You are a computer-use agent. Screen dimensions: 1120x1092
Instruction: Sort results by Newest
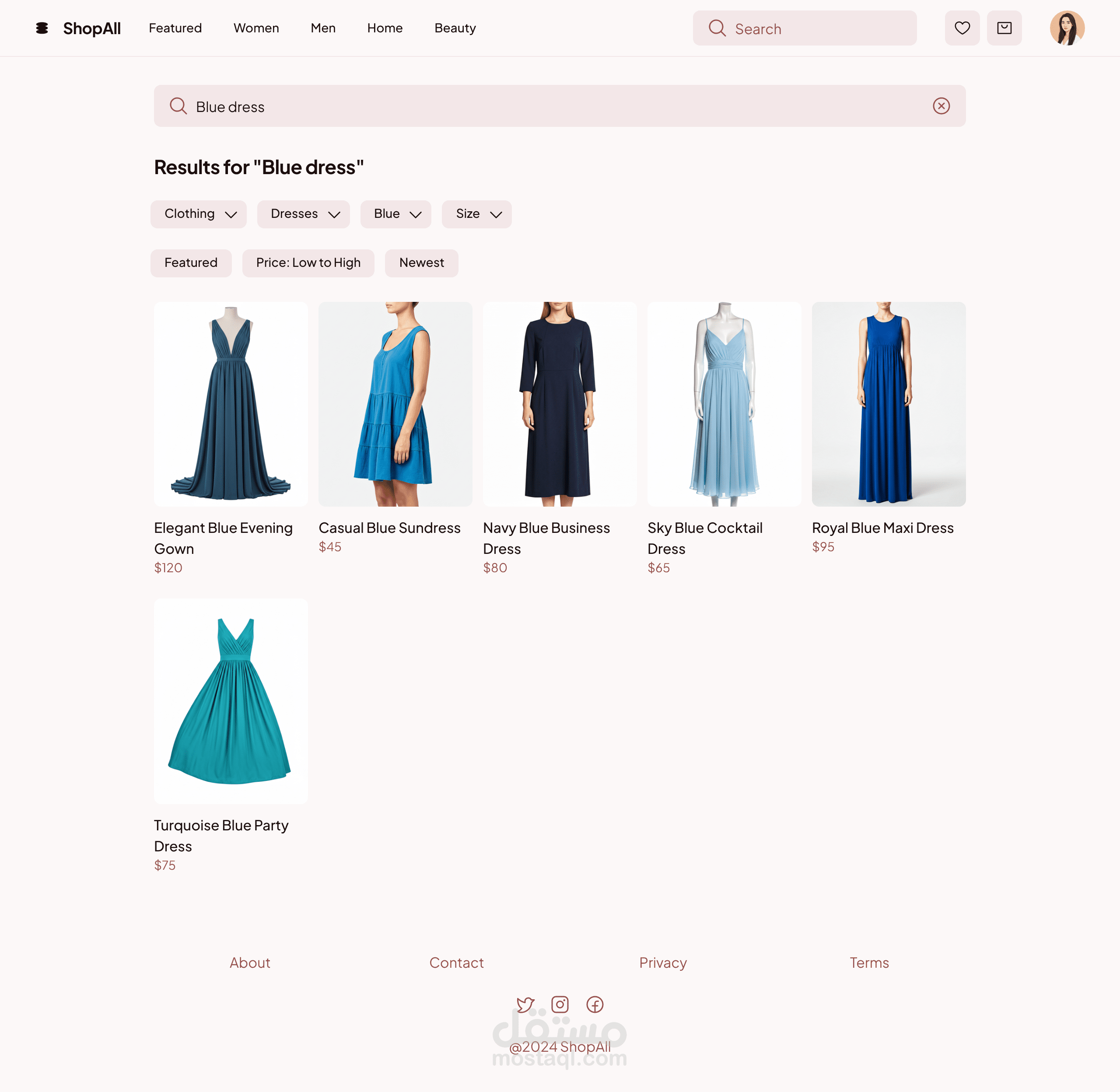coord(421,262)
